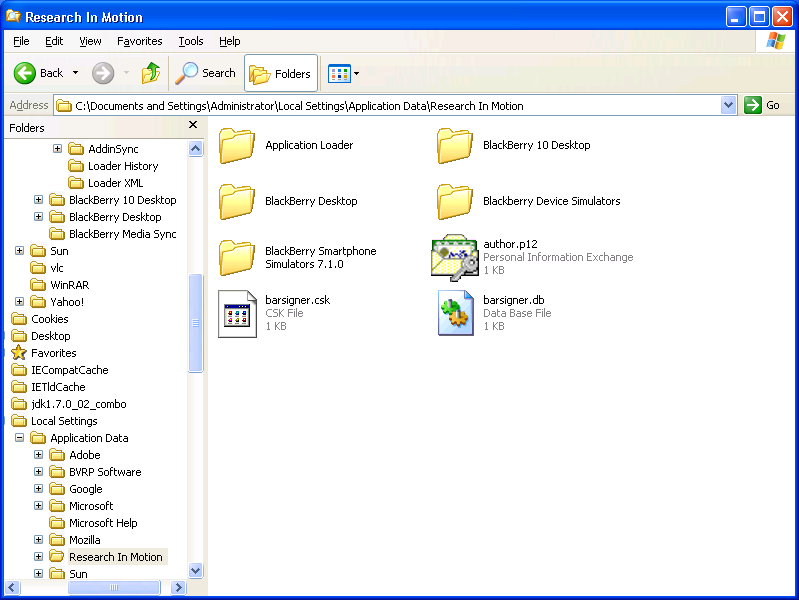Viewport: 799px width, 600px height.
Task: Click the Windows flag logo
Action: (x=775, y=41)
